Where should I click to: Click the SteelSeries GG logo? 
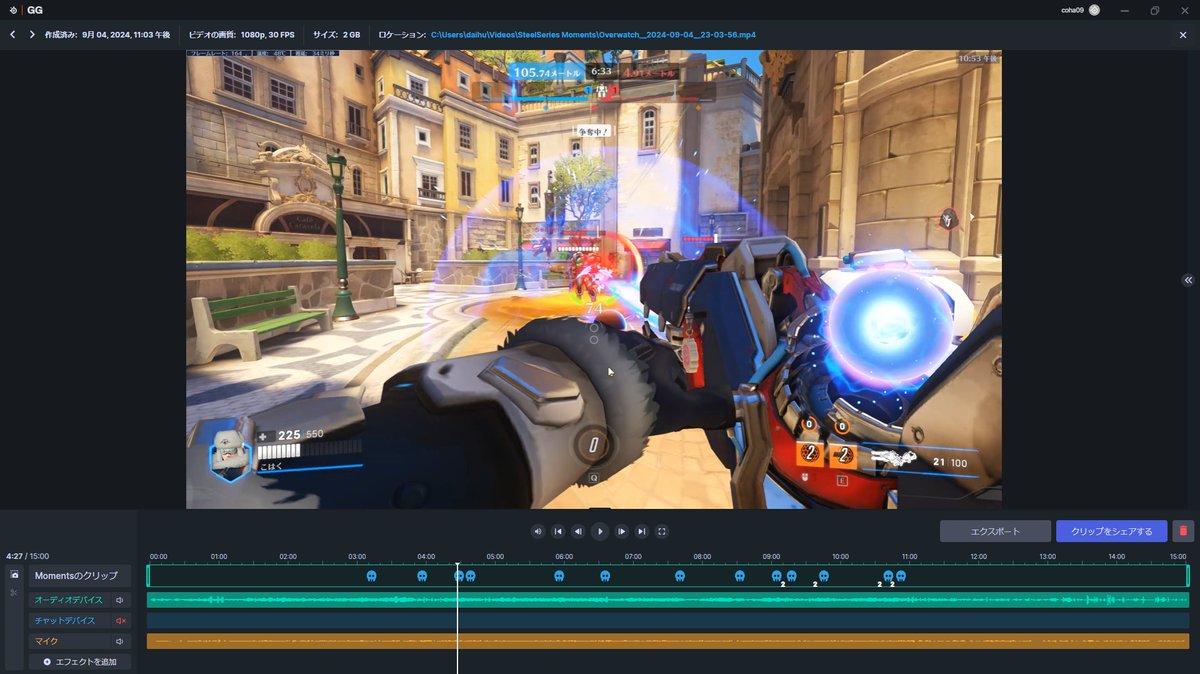pos(25,10)
